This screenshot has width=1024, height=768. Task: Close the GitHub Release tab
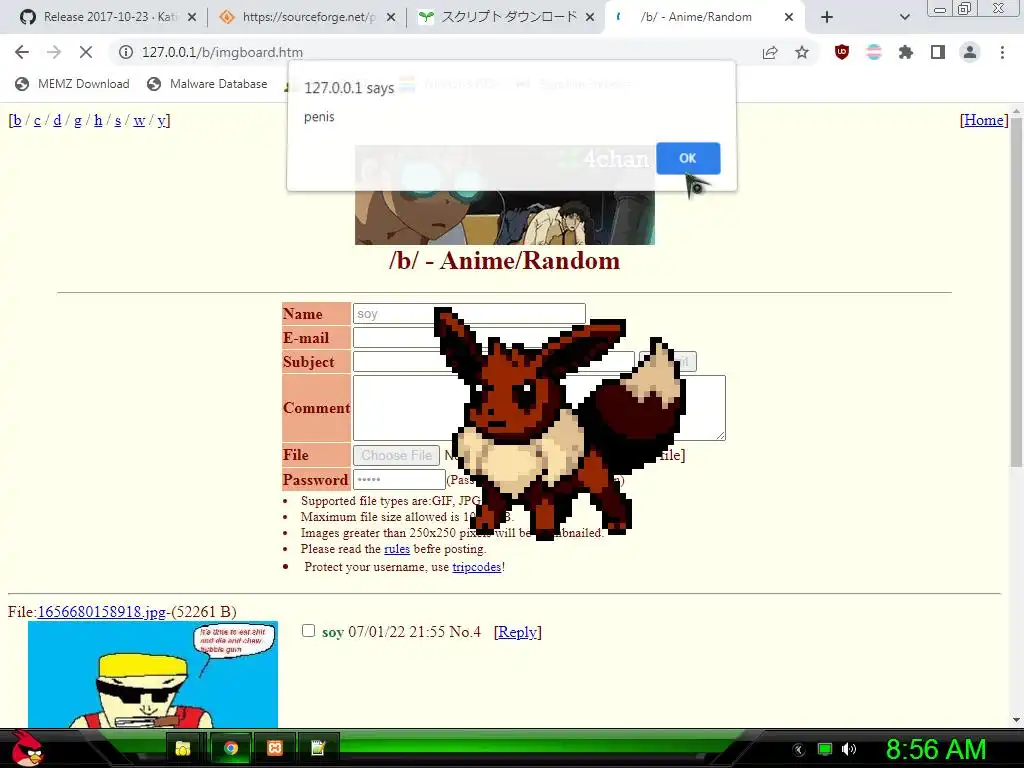point(192,17)
